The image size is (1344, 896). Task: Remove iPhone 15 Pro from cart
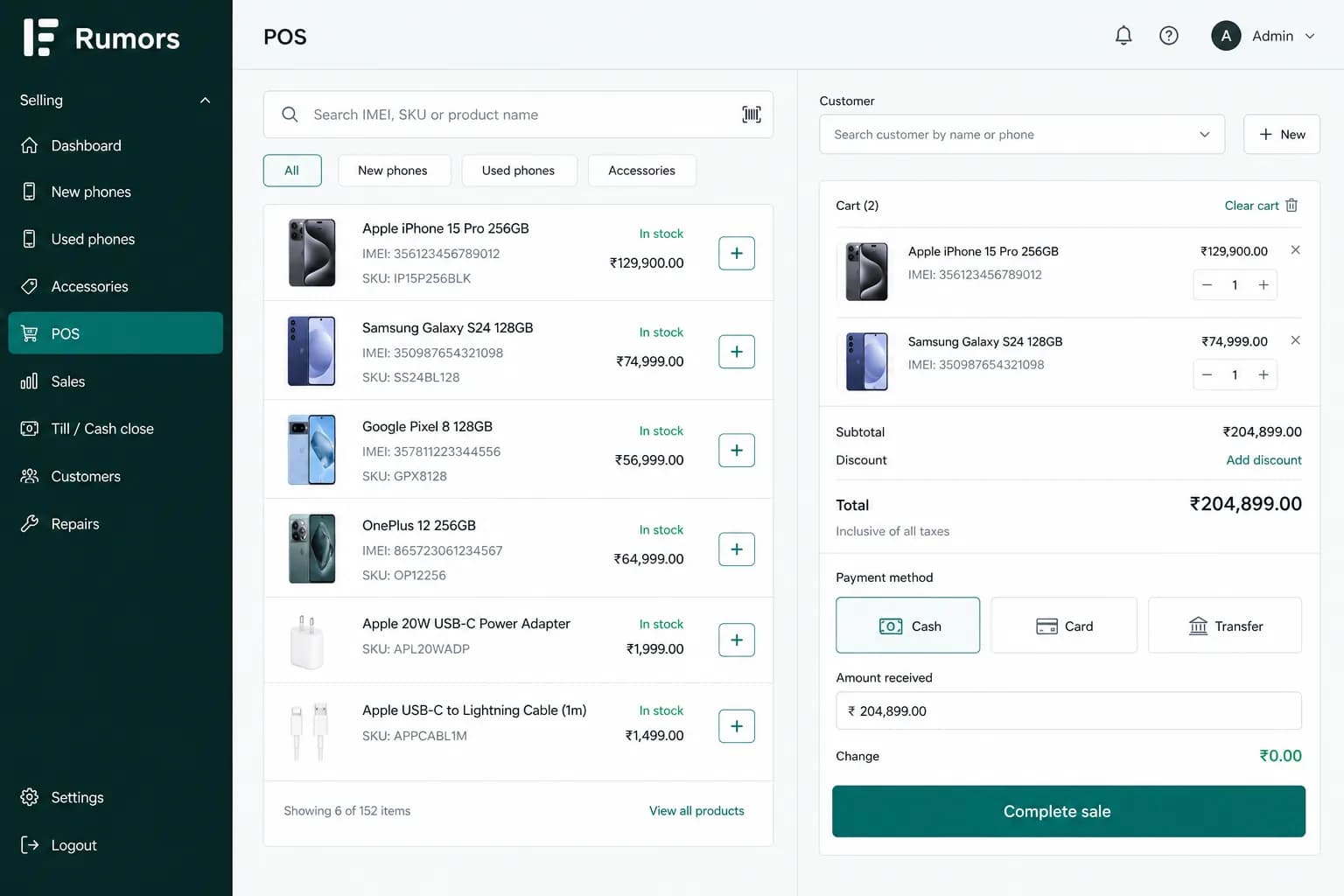1295,250
